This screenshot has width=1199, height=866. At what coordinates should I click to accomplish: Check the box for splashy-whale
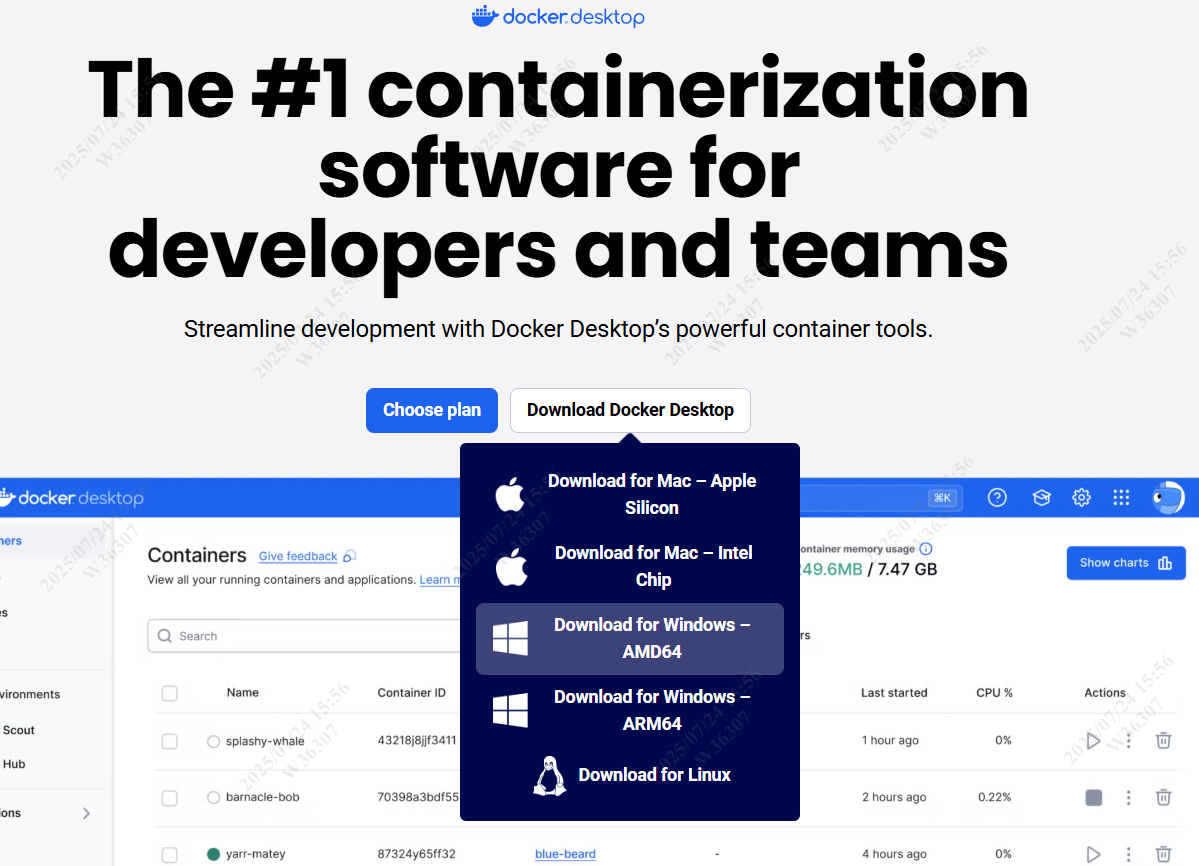[x=170, y=741]
